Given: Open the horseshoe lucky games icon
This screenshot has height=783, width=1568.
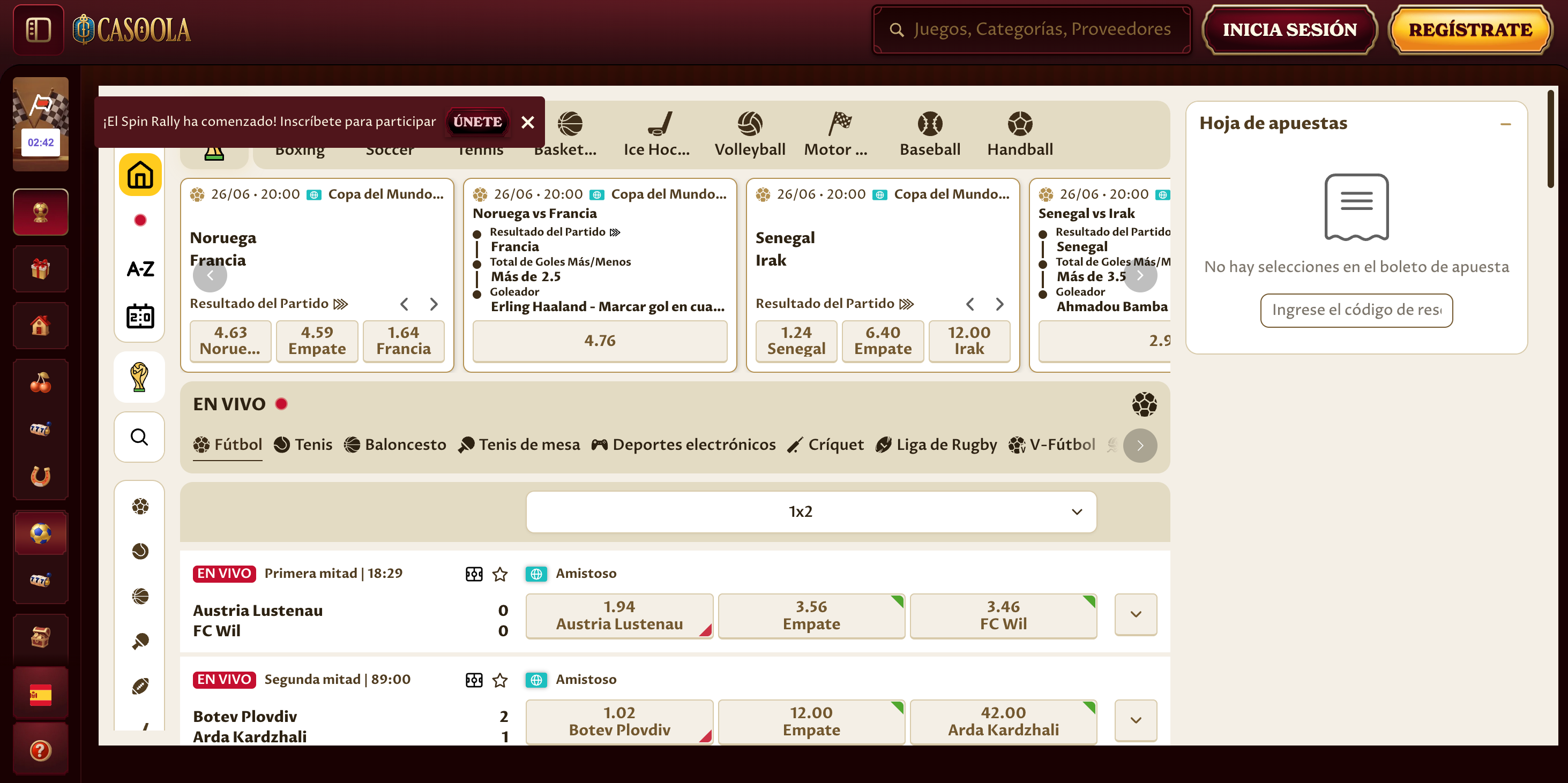Looking at the screenshot, I should click(41, 476).
